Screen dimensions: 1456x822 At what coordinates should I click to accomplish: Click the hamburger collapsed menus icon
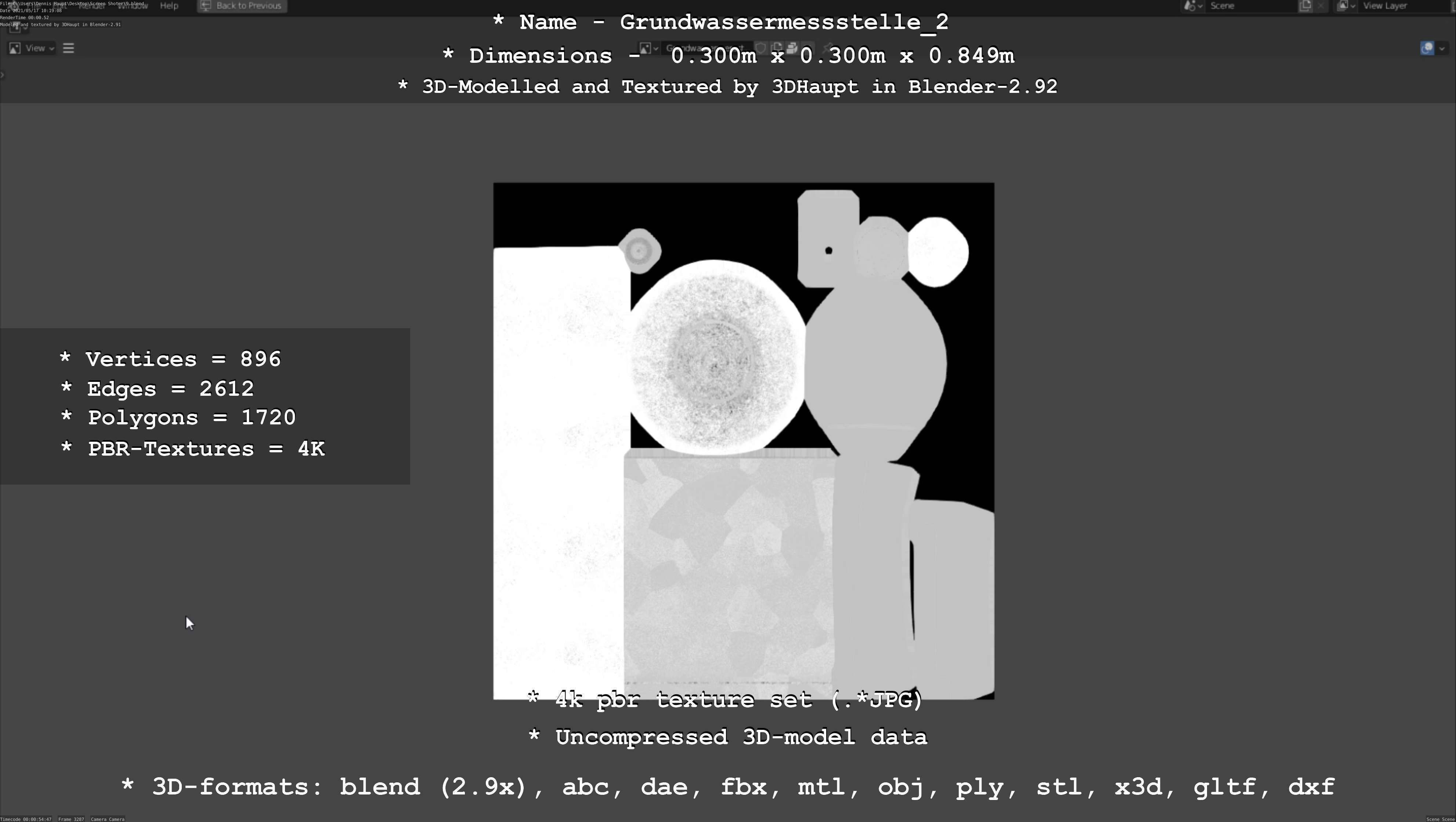click(x=69, y=48)
